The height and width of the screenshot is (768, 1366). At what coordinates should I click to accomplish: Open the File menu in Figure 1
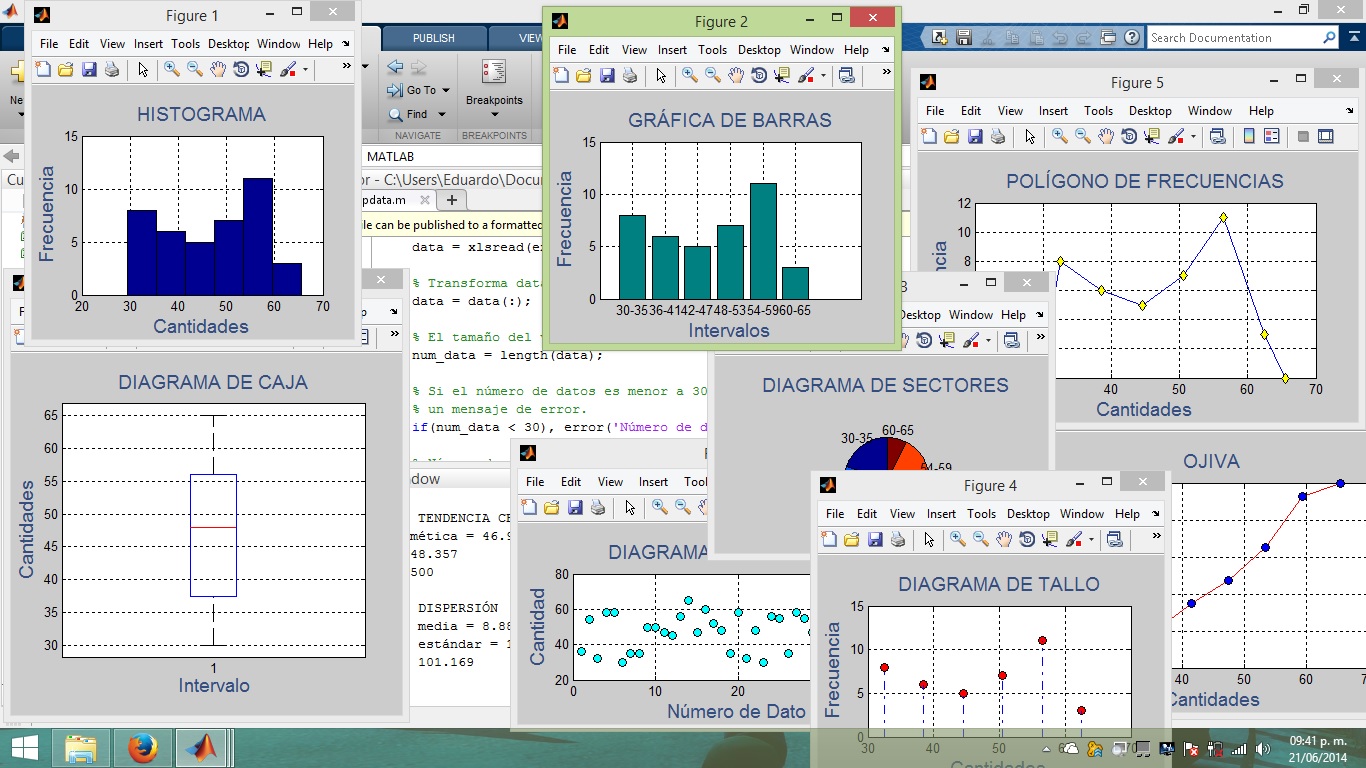click(x=49, y=44)
